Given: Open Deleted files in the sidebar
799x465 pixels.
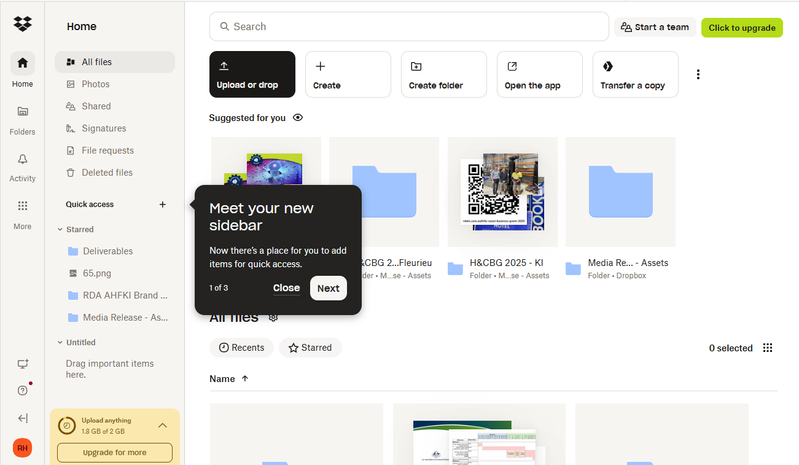Looking at the screenshot, I should pyautogui.click(x=106, y=172).
